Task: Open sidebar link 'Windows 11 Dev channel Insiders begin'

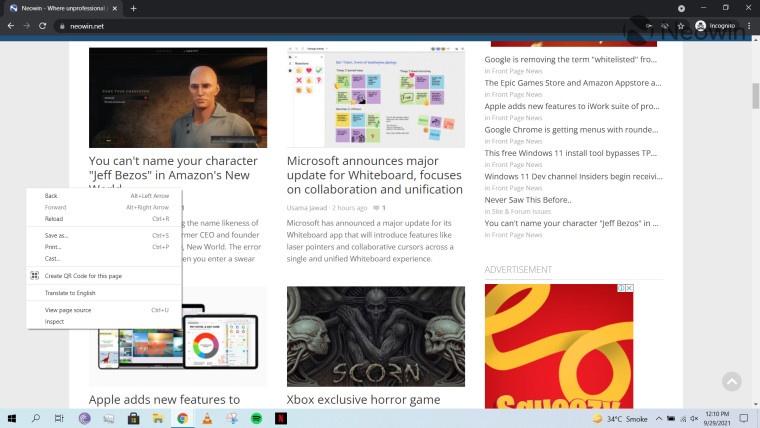Action: pos(573,176)
